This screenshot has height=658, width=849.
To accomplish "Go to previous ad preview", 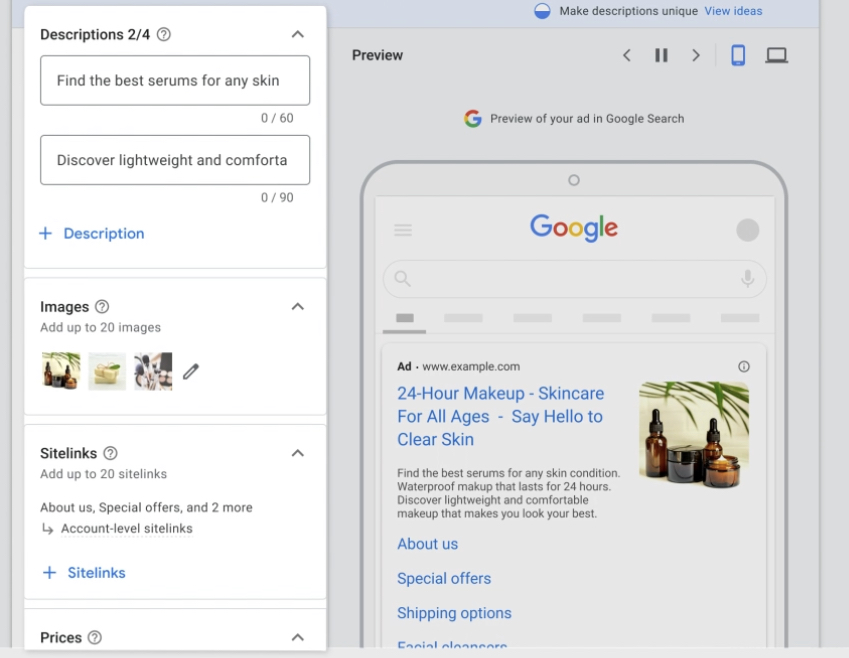I will point(627,55).
